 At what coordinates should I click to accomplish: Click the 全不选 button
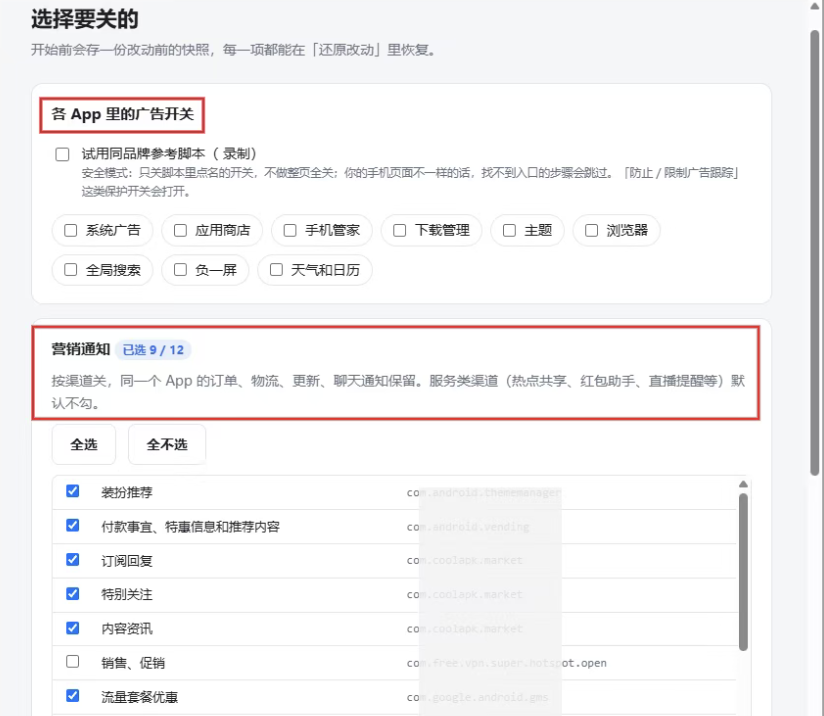point(167,445)
